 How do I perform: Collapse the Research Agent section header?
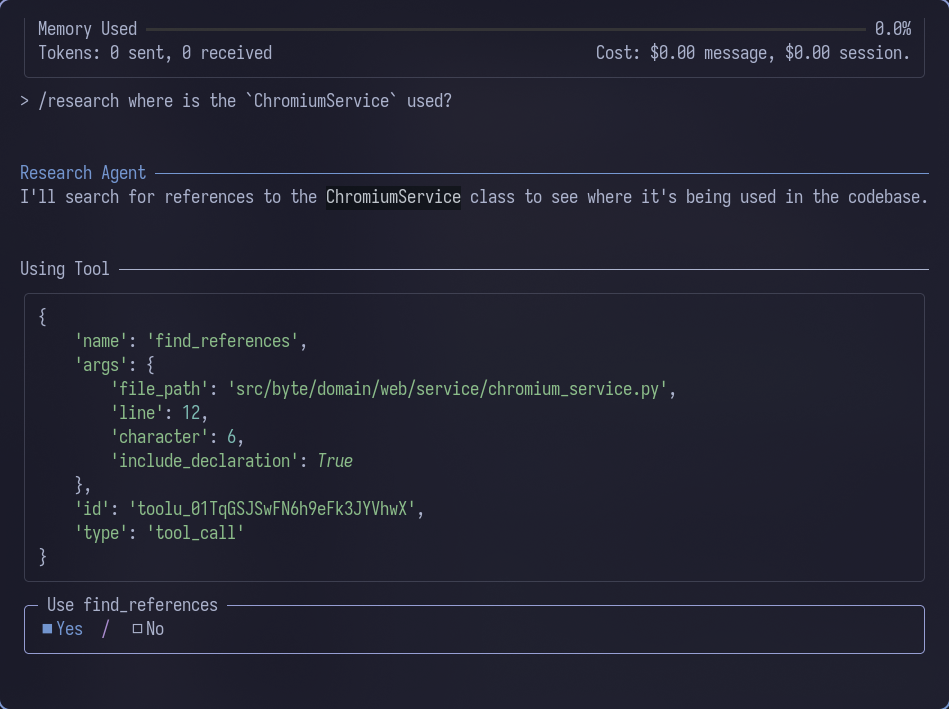point(83,172)
